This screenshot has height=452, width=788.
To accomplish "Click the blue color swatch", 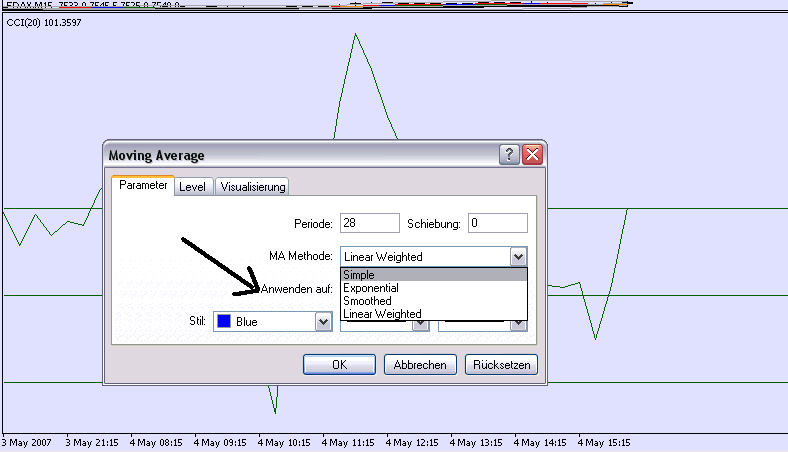I will (224, 321).
